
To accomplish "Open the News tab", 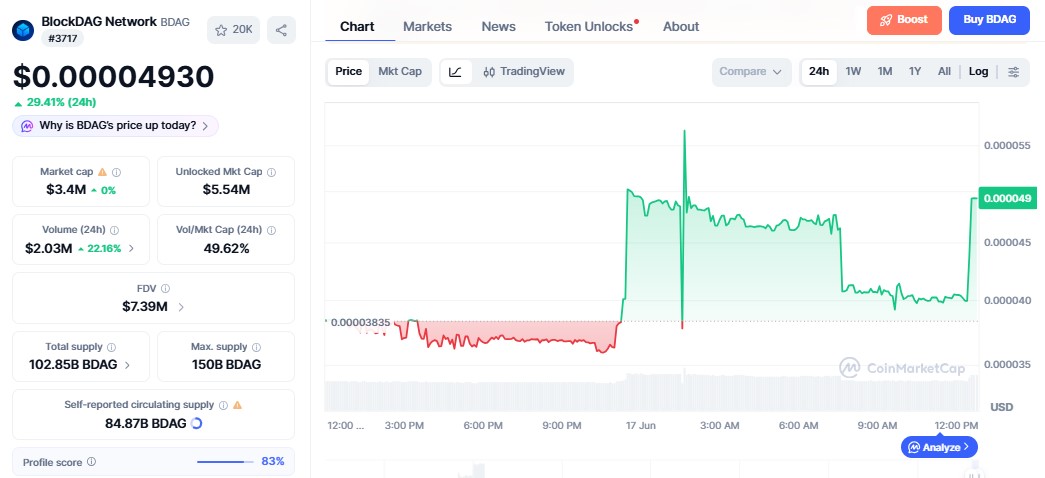I will [x=499, y=27].
